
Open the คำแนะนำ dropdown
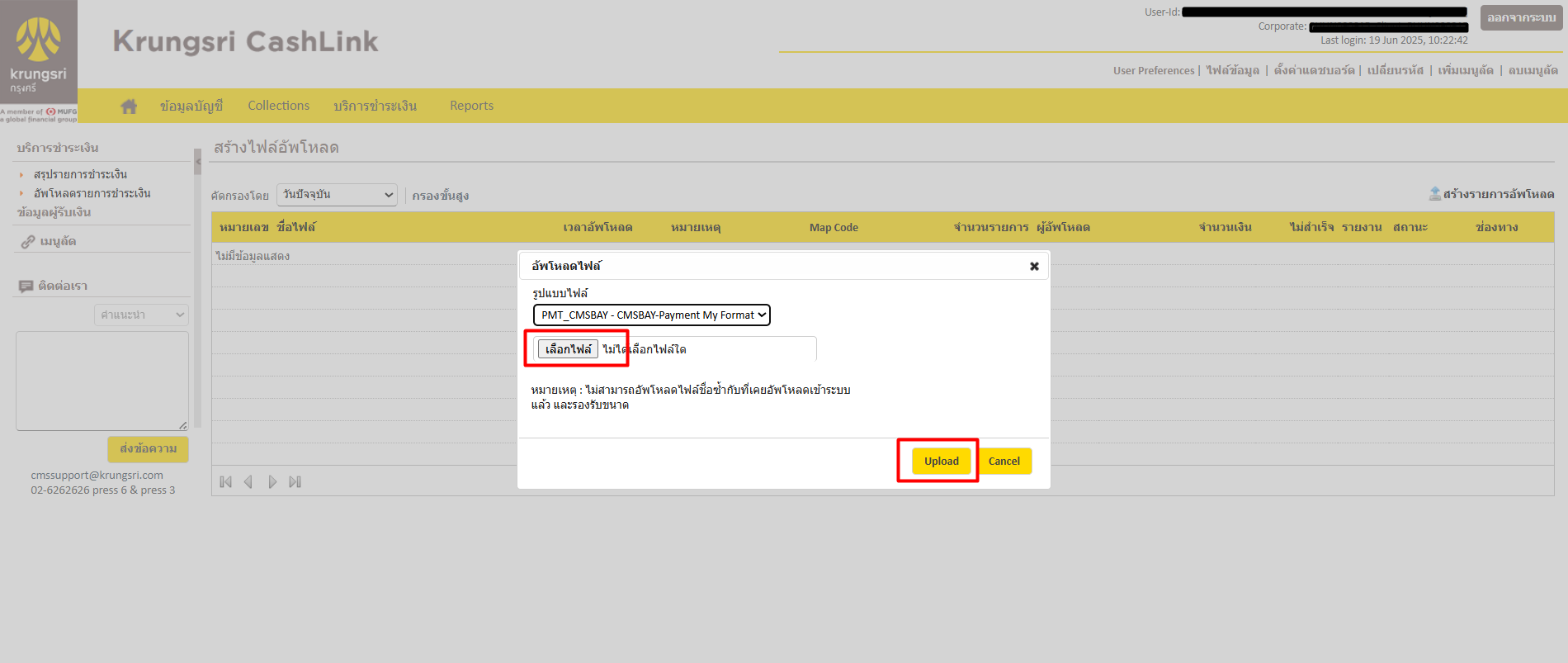[141, 315]
